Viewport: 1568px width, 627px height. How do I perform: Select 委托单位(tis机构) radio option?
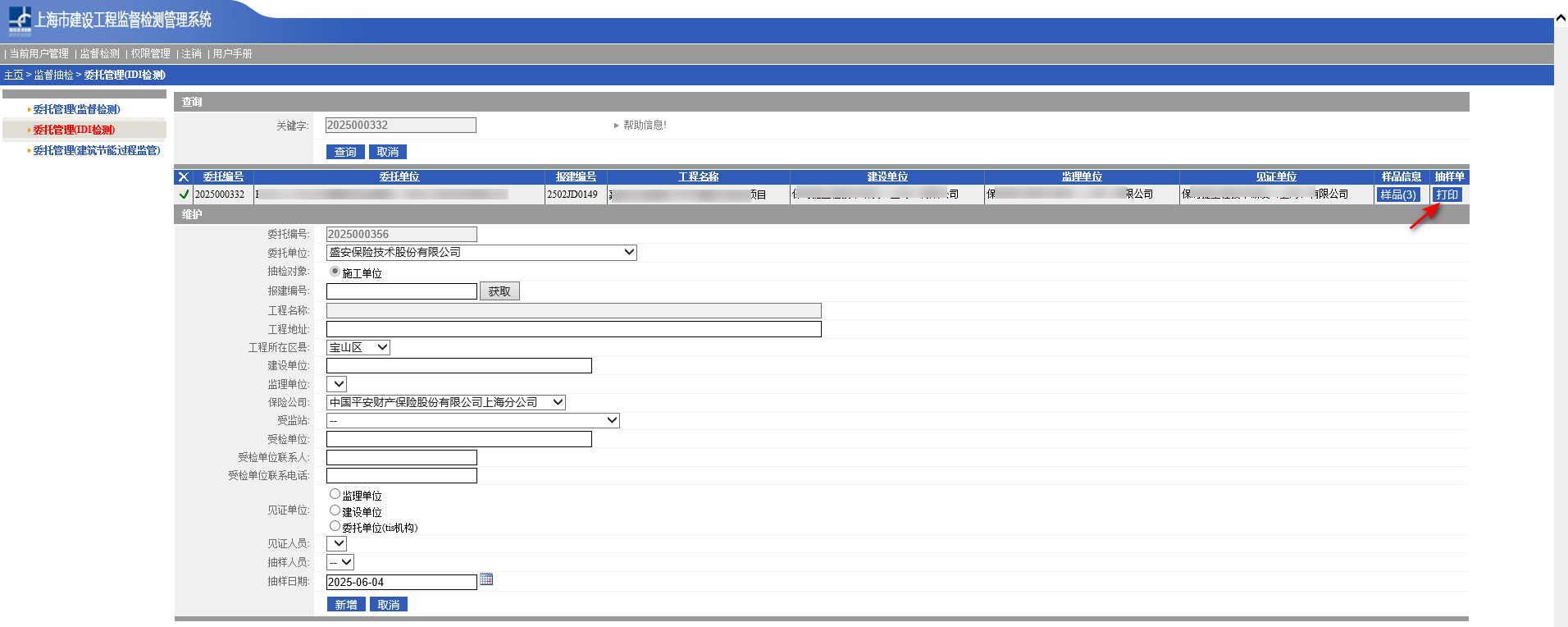[x=335, y=526]
